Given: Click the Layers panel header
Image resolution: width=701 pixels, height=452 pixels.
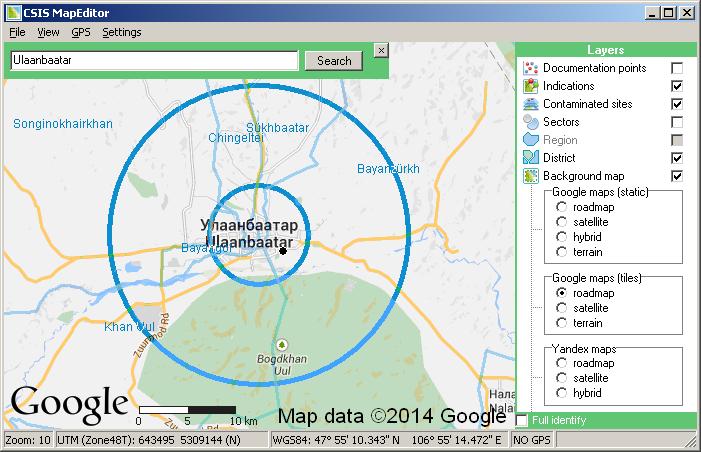Looking at the screenshot, I should (x=605, y=50).
